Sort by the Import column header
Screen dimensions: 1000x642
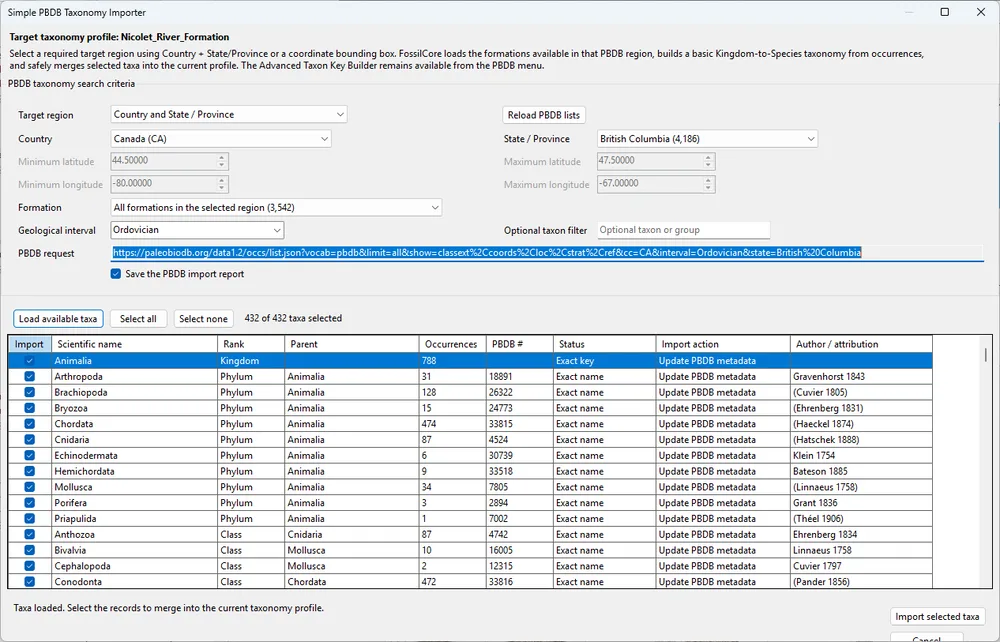click(x=29, y=344)
